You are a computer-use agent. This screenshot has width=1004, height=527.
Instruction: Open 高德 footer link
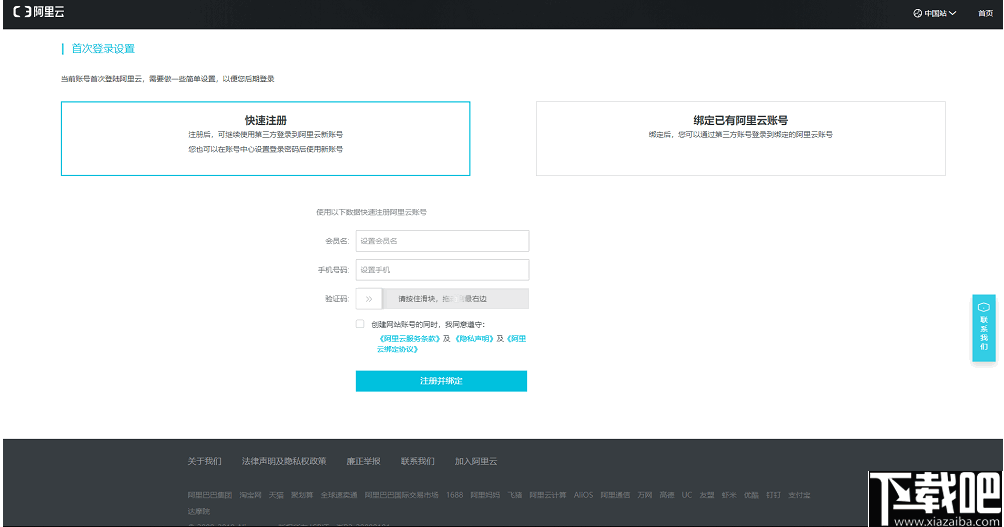(667, 495)
